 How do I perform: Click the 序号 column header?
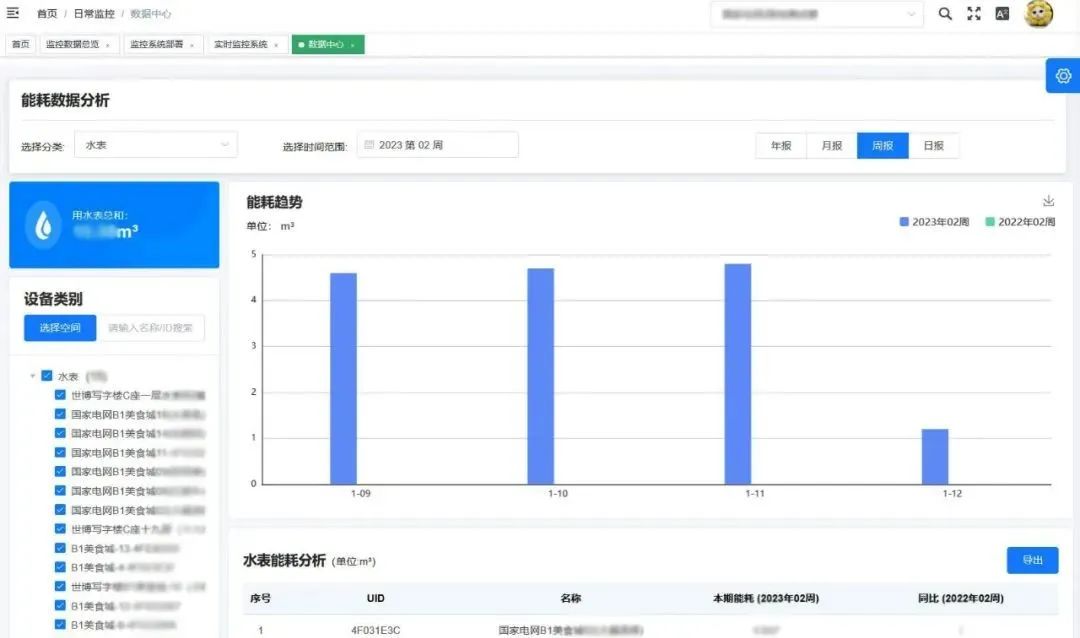tap(260, 598)
